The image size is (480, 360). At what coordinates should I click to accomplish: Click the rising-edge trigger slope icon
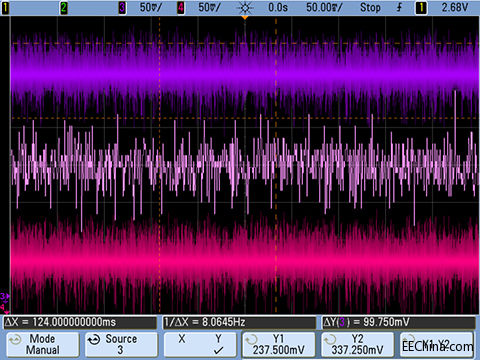point(399,7)
